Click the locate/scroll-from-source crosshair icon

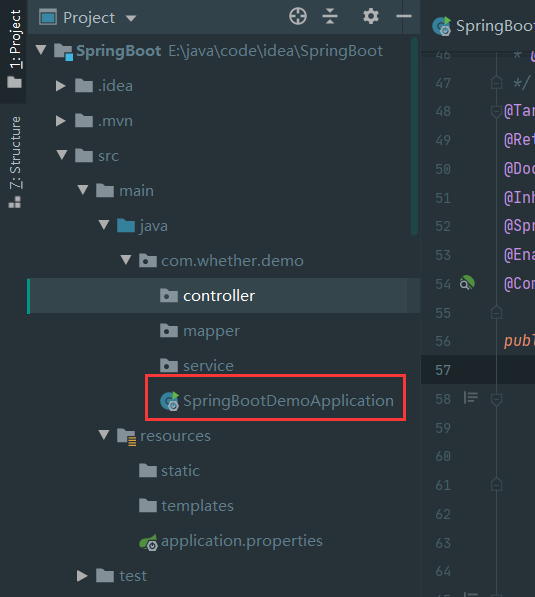click(298, 17)
